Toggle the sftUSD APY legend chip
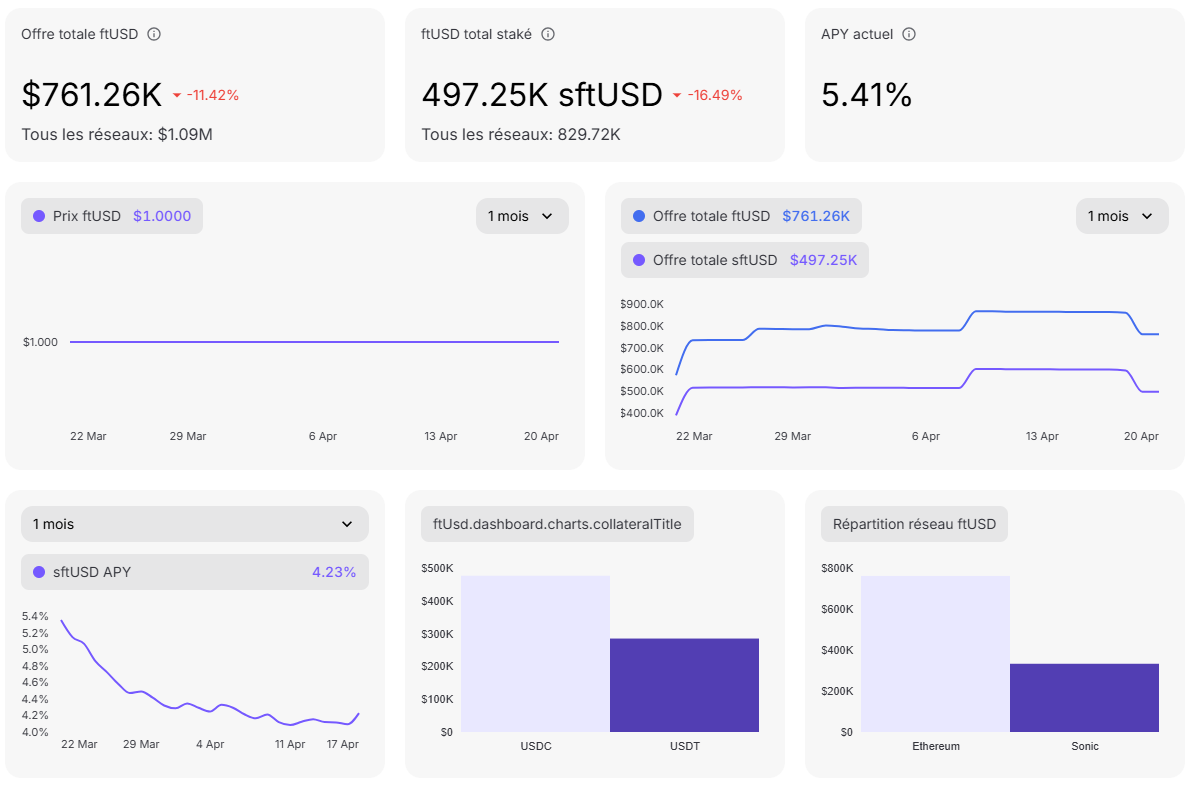 pyautogui.click(x=194, y=572)
